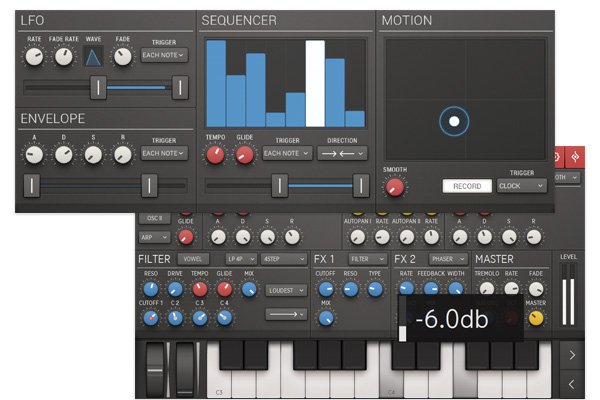
Task: Open the sequencer Direction dropdown
Action: click(342, 153)
